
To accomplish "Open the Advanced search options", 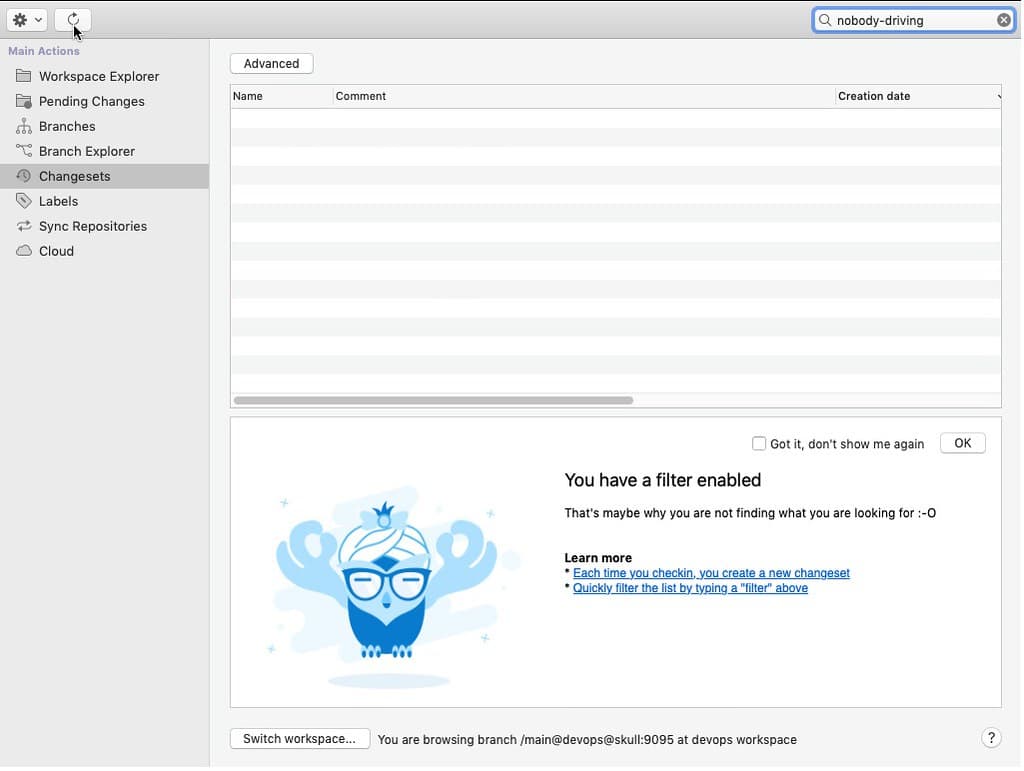I will 271,63.
